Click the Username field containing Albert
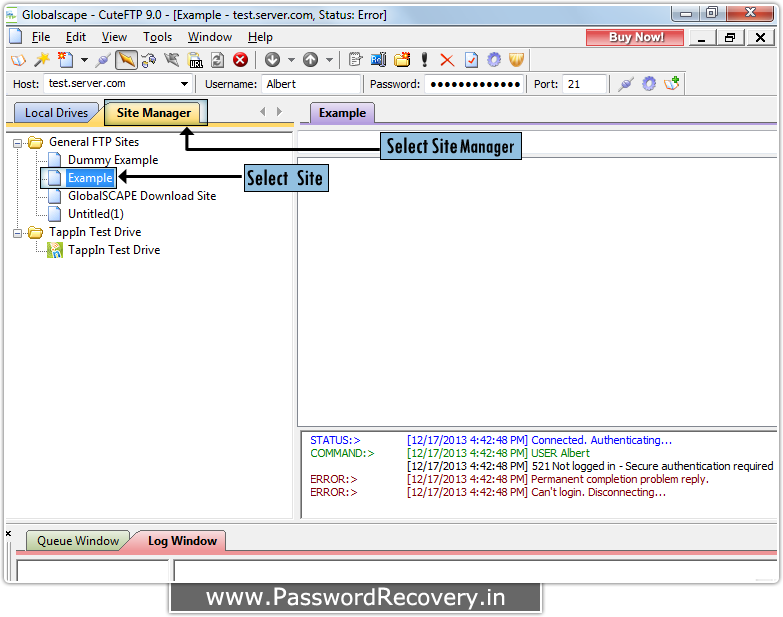 tap(311, 84)
